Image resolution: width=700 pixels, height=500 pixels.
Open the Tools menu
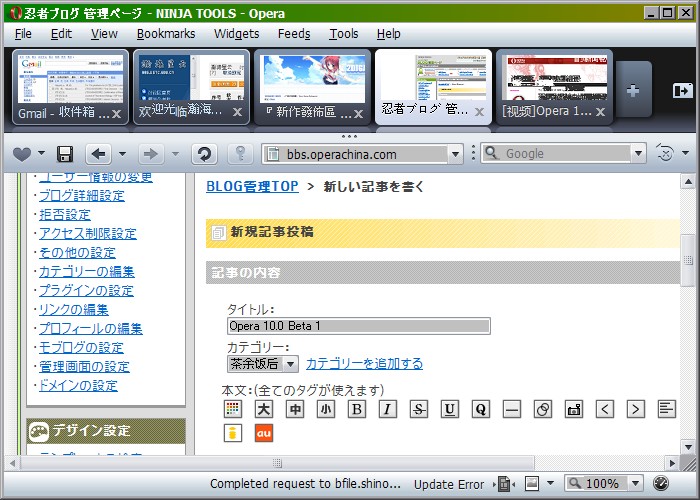(x=344, y=34)
